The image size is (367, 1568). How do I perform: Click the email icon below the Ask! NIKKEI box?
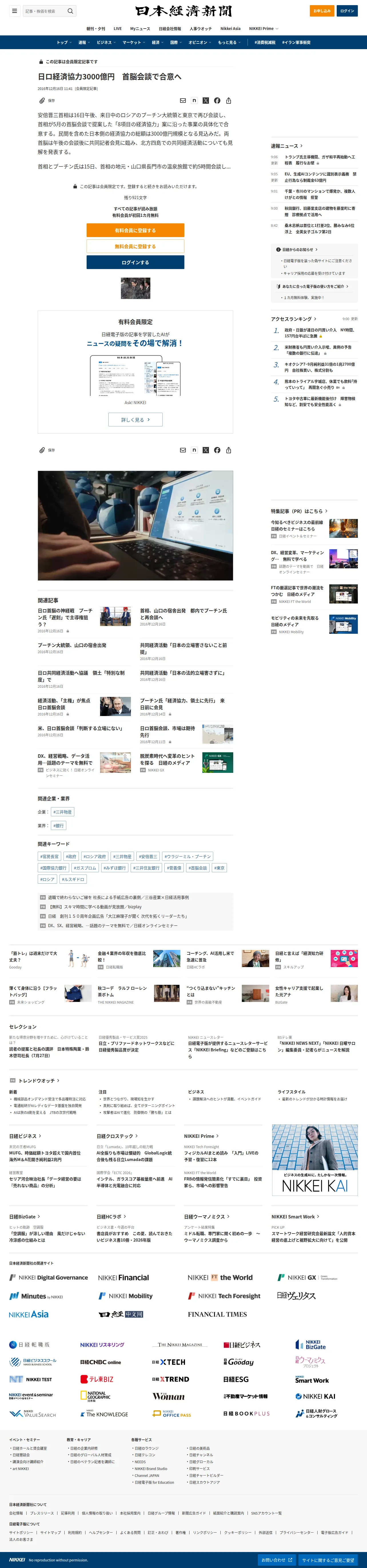[x=183, y=450]
